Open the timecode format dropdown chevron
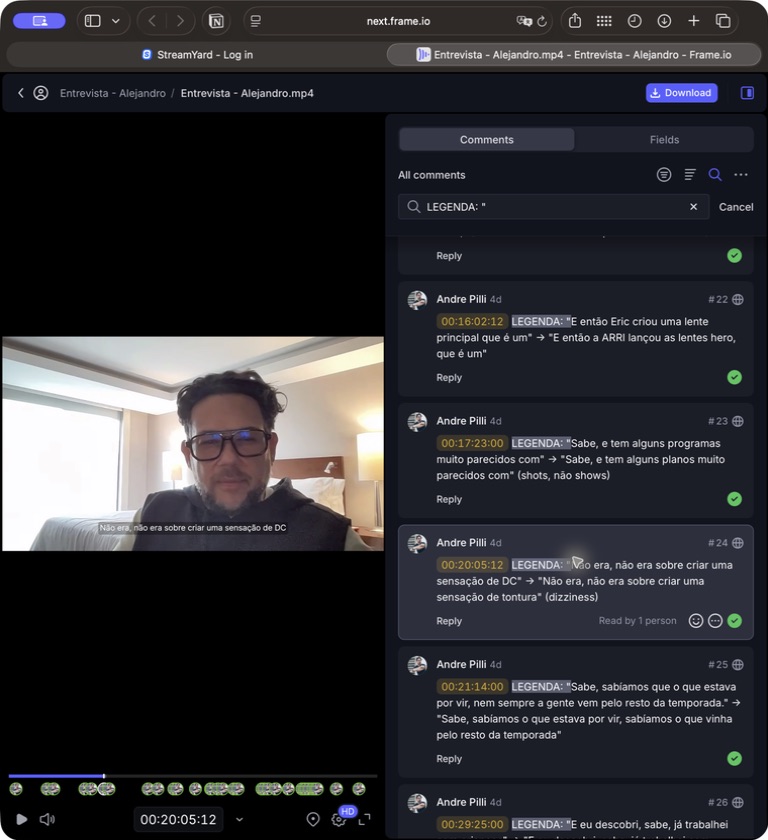The width and height of the screenshot is (768, 840). tap(239, 819)
